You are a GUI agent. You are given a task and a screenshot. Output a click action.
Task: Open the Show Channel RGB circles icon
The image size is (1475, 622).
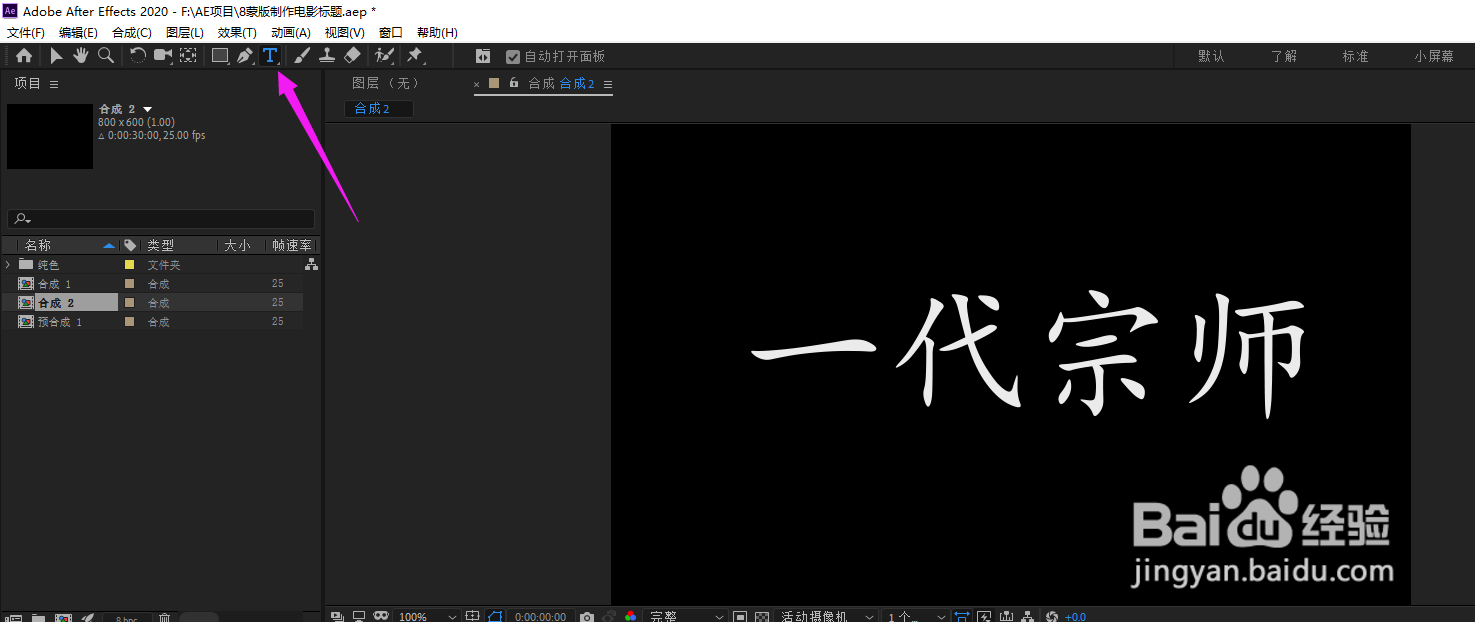[630, 616]
